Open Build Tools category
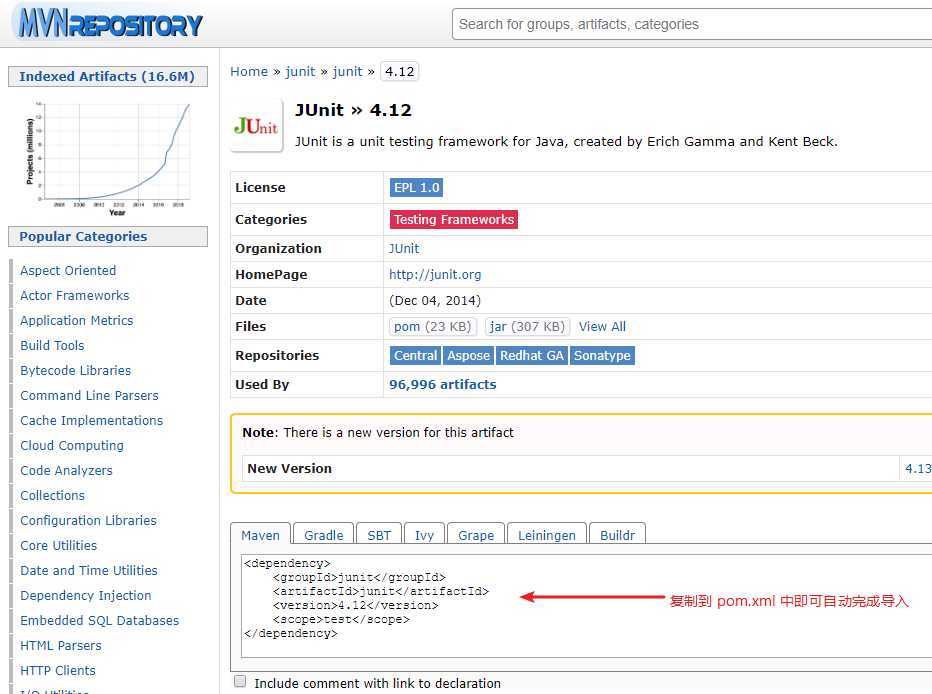 (x=52, y=345)
